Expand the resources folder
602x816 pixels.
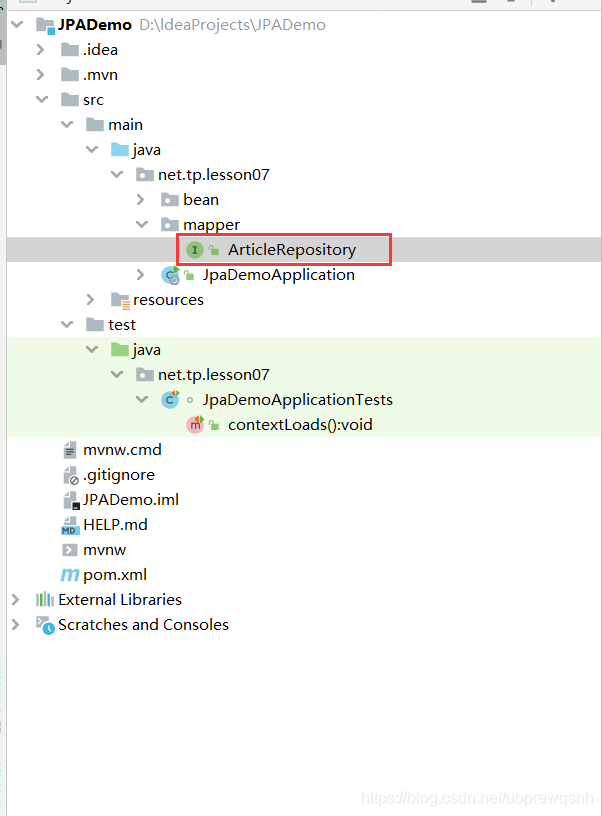(91, 299)
